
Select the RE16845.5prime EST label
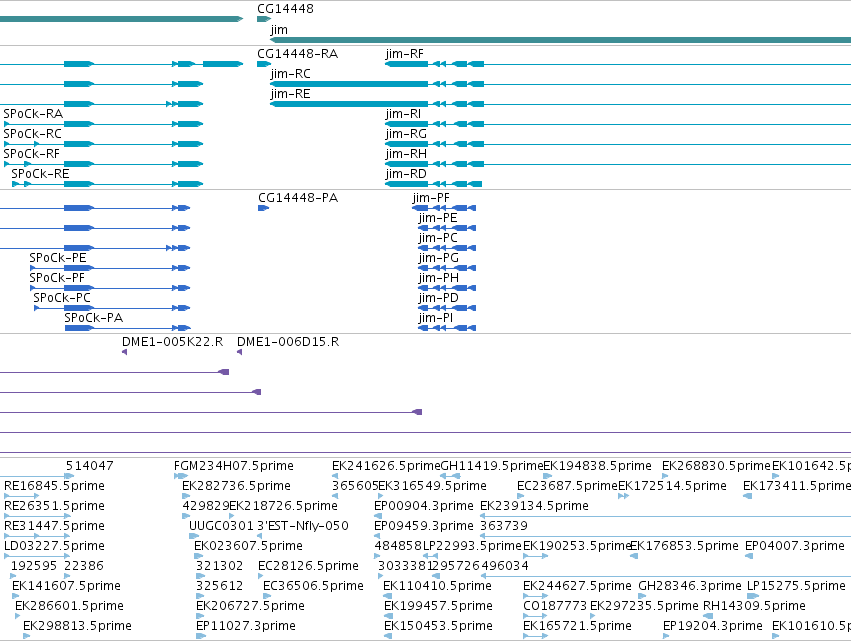click(54, 486)
